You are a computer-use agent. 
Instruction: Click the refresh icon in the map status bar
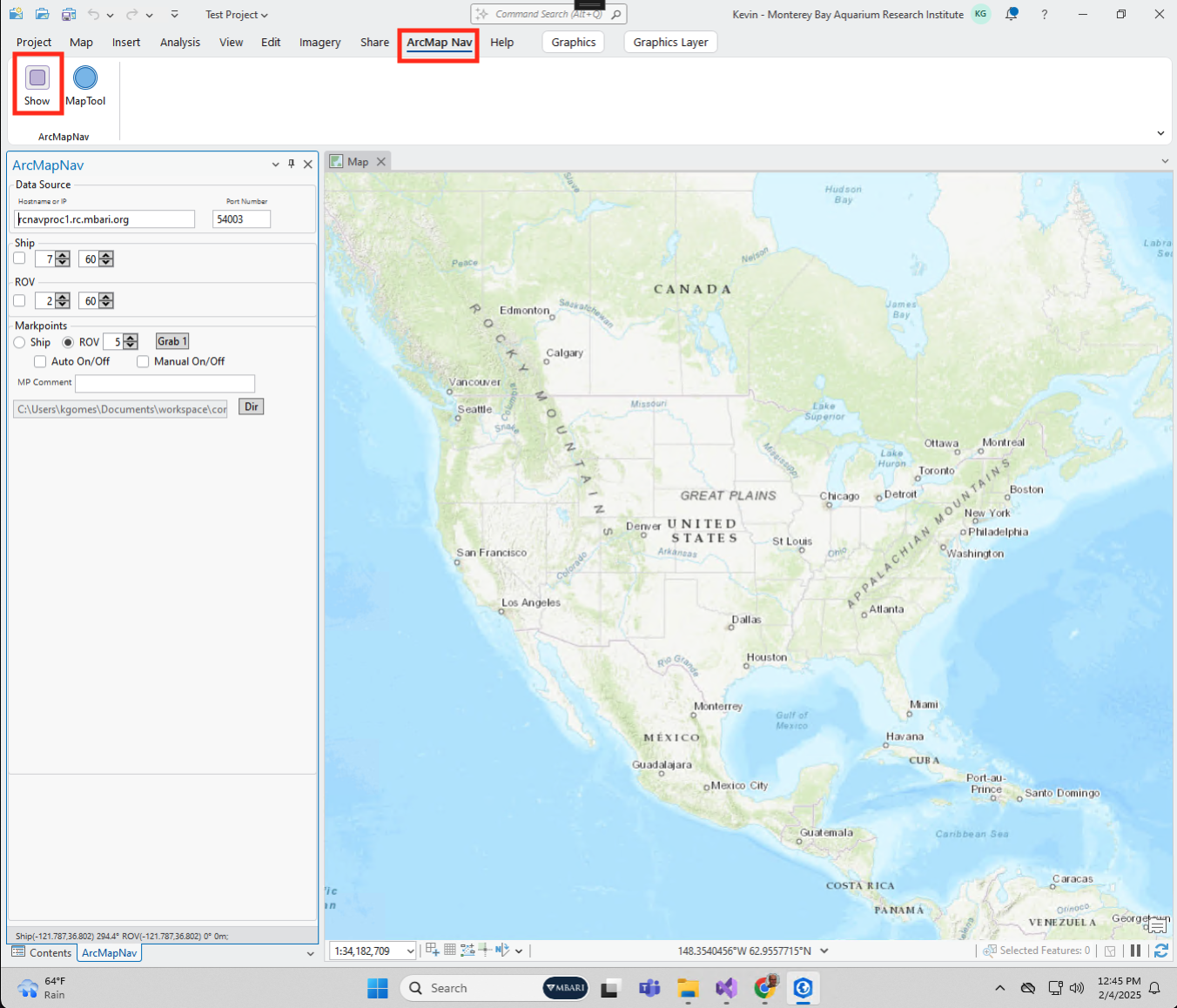(1161, 950)
